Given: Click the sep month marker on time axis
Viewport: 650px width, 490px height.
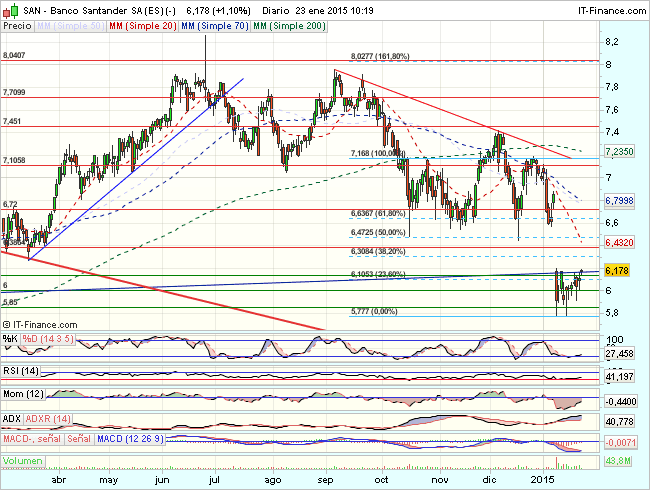Looking at the screenshot, I should tap(325, 480).
